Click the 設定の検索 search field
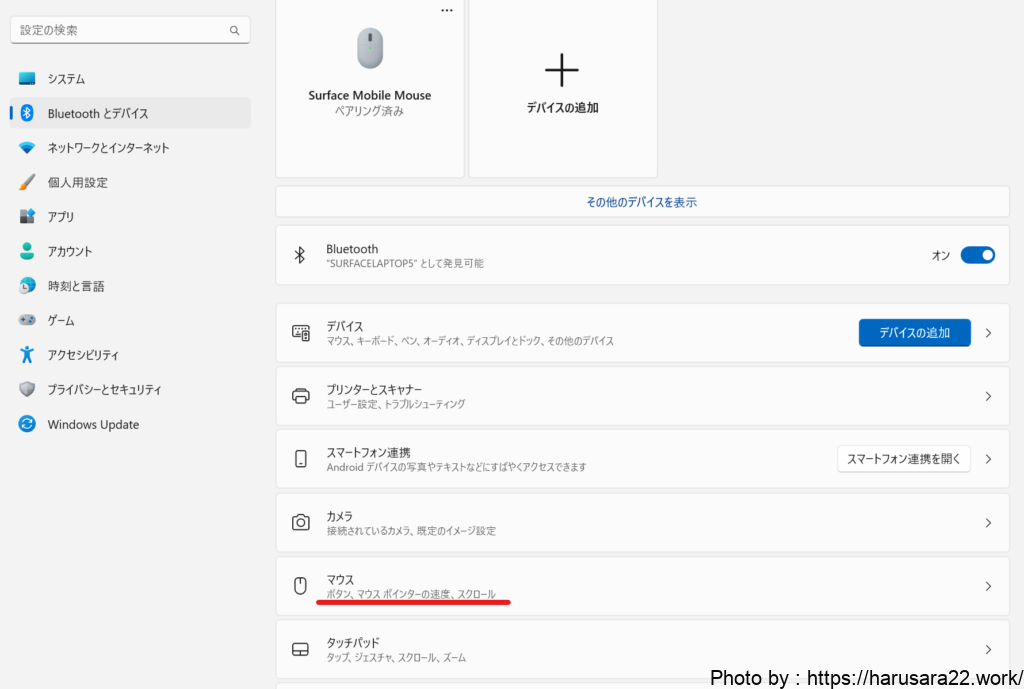The width and height of the screenshot is (1024, 689). 120,31
